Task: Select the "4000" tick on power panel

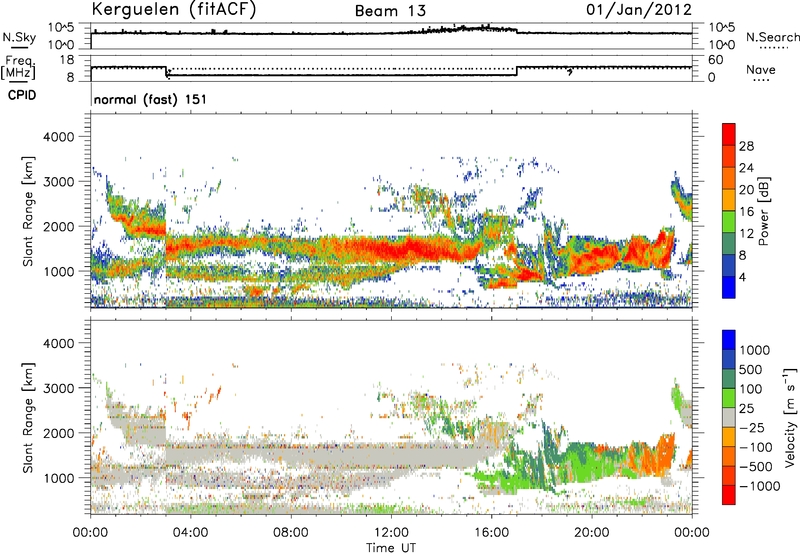Action: click(58, 137)
